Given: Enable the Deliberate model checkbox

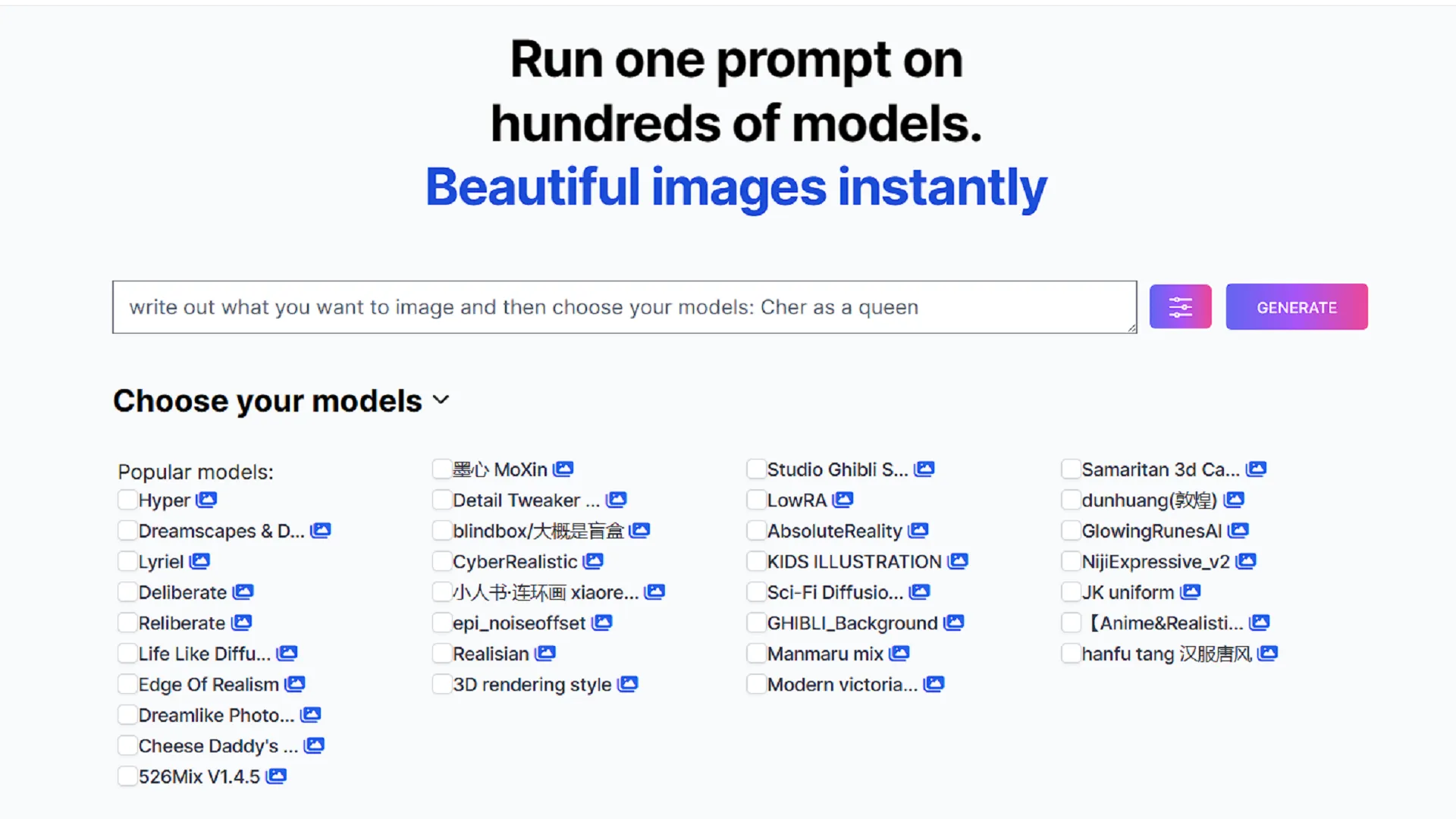Looking at the screenshot, I should click(127, 592).
